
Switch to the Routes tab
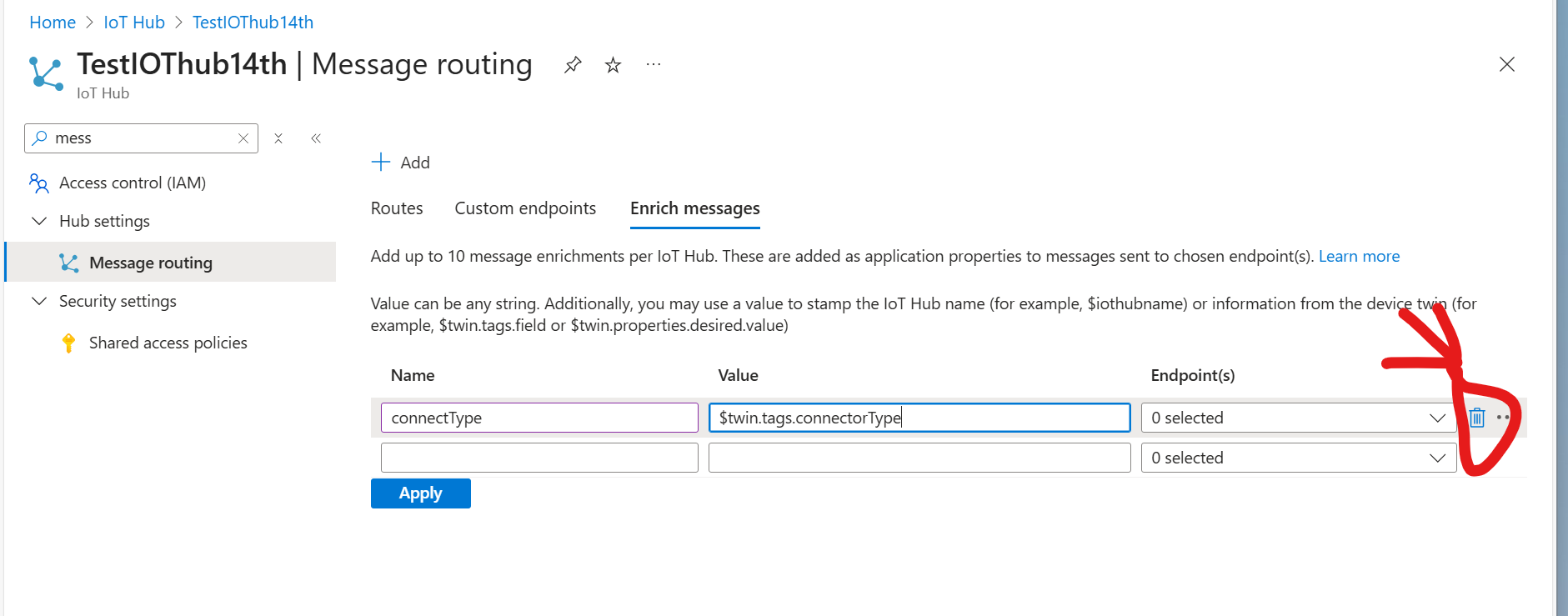click(397, 208)
